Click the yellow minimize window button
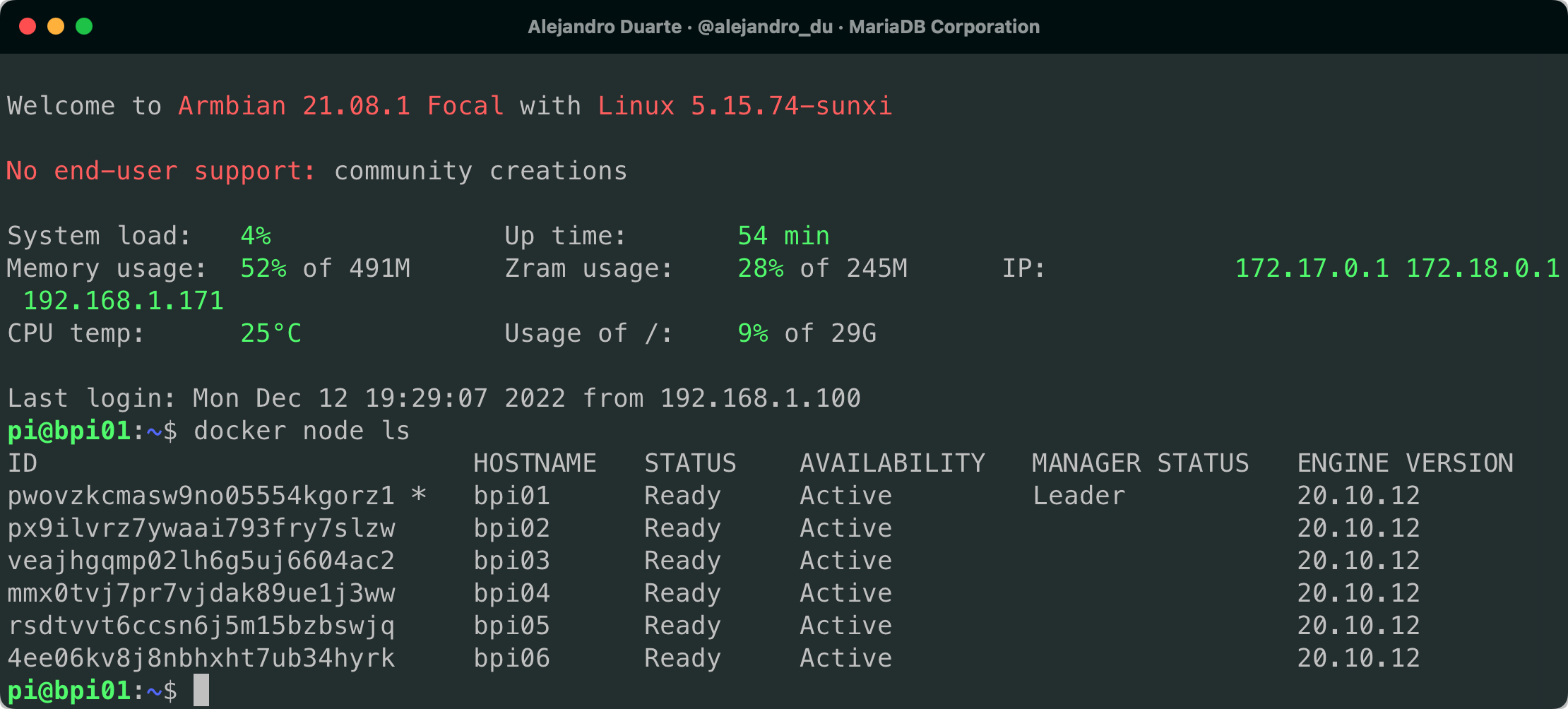The image size is (1568, 709). coord(56,27)
